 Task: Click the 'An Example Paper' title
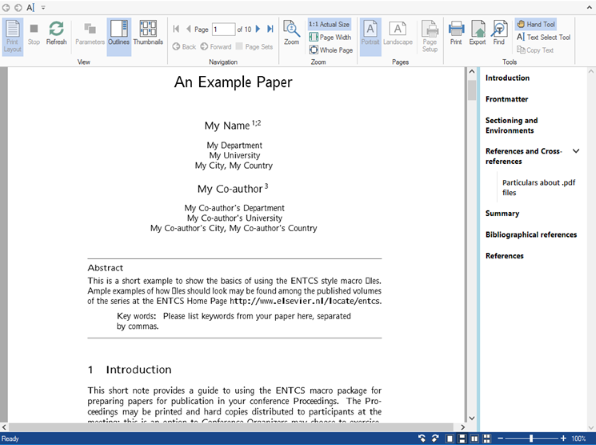[233, 82]
